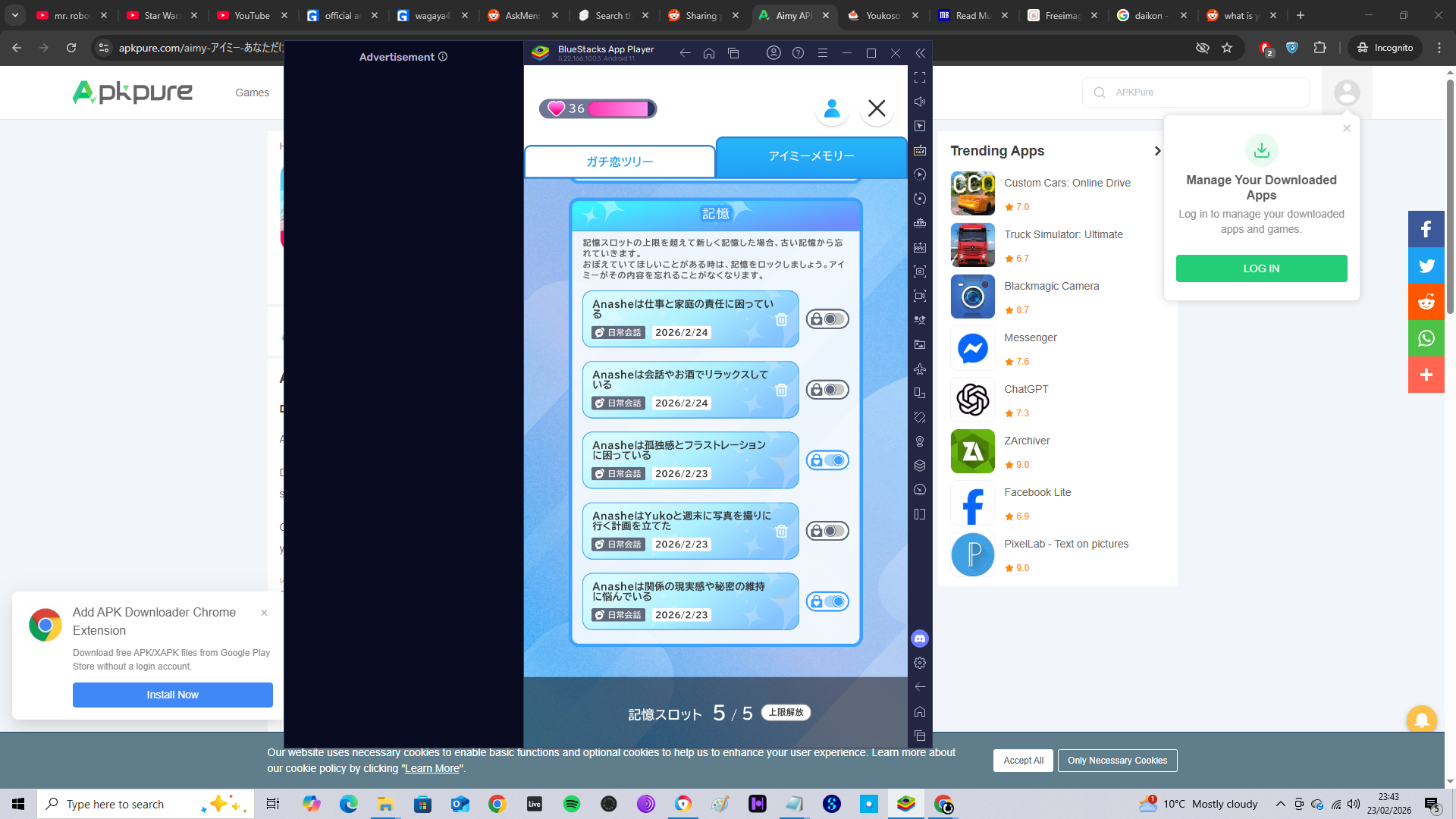Viewport: 1456px width, 819px height.
Task: Expand Trending Apps chevron arrow
Action: click(1157, 151)
